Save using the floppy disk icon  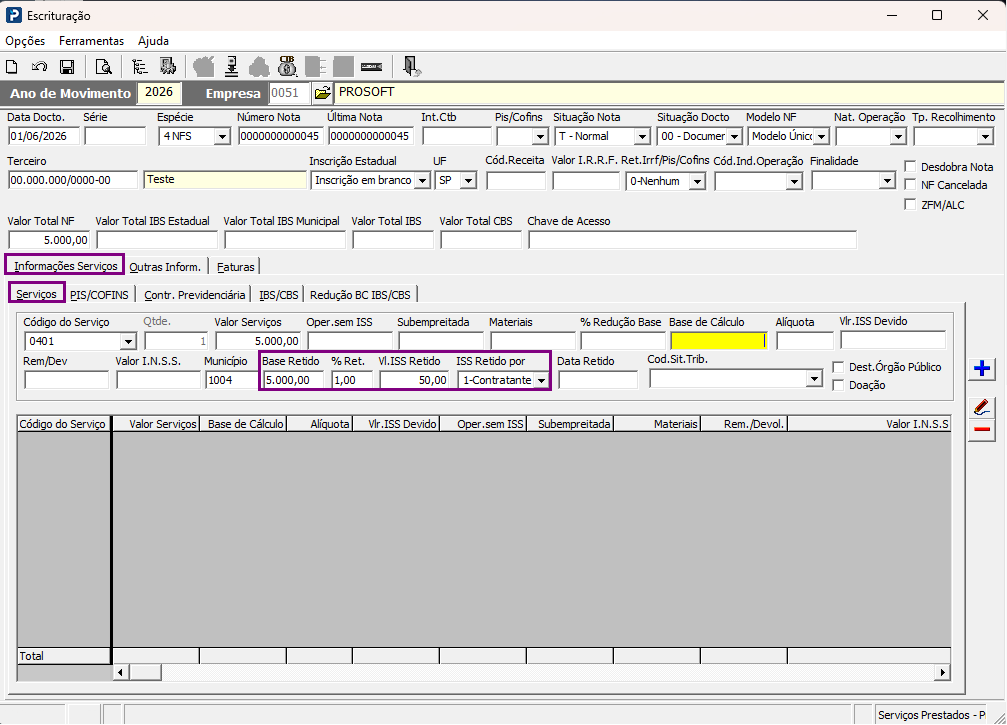point(67,67)
